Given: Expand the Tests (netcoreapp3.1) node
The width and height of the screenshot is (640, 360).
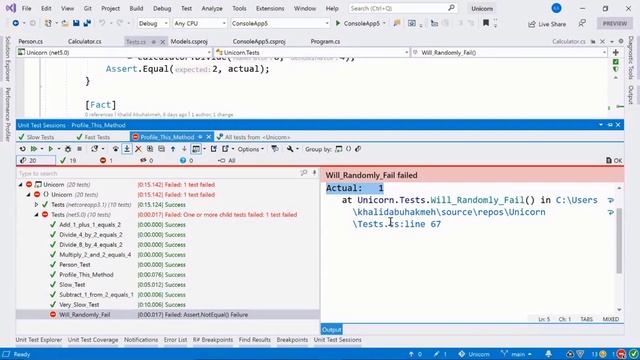Looking at the screenshot, I should coord(36,204).
